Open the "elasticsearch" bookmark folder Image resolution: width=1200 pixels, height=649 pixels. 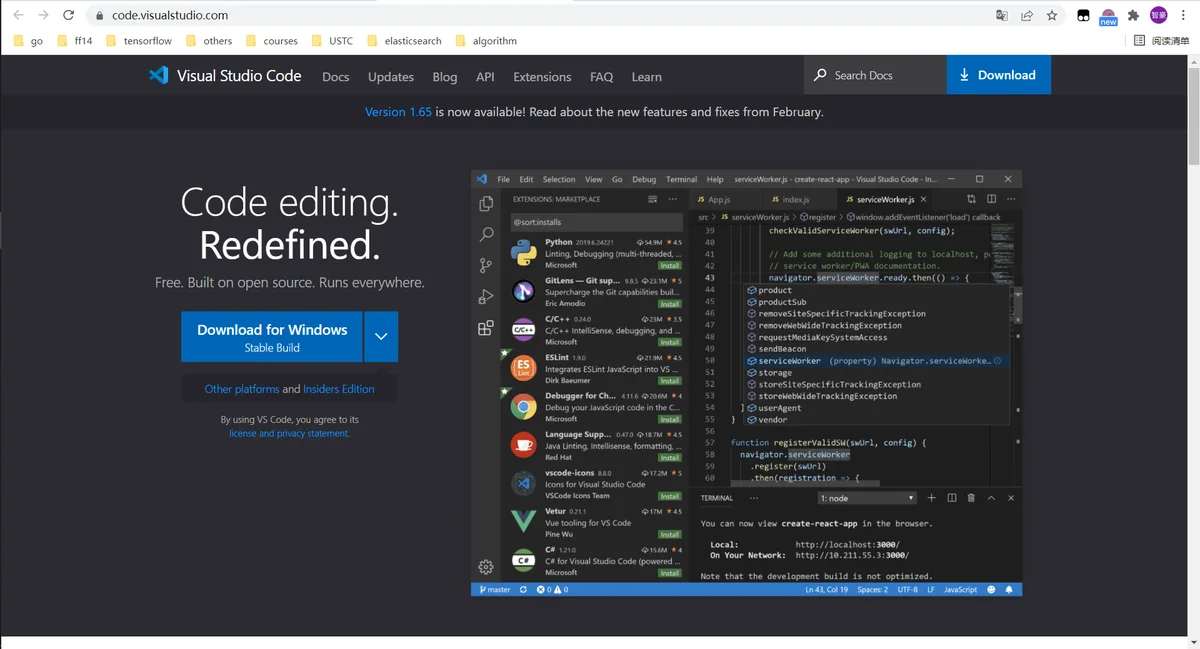pyautogui.click(x=404, y=41)
